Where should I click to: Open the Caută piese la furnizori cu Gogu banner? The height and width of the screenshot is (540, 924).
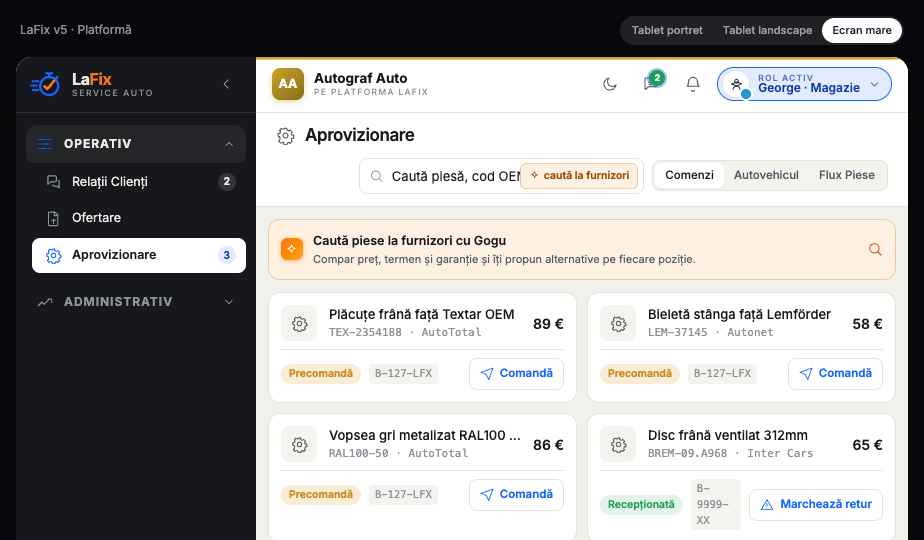coord(582,249)
